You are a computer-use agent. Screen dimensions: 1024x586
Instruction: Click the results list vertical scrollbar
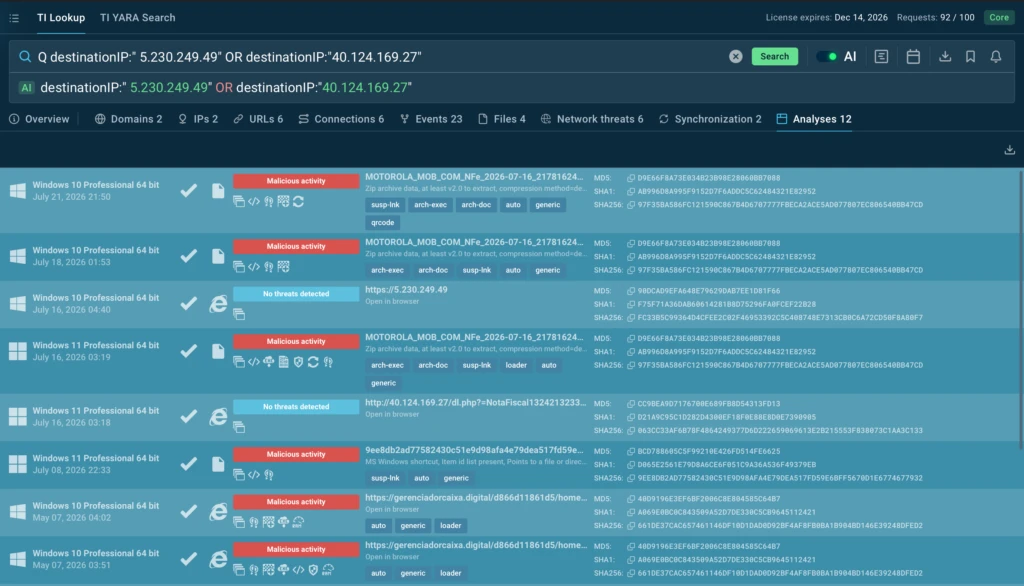click(x=1021, y=310)
